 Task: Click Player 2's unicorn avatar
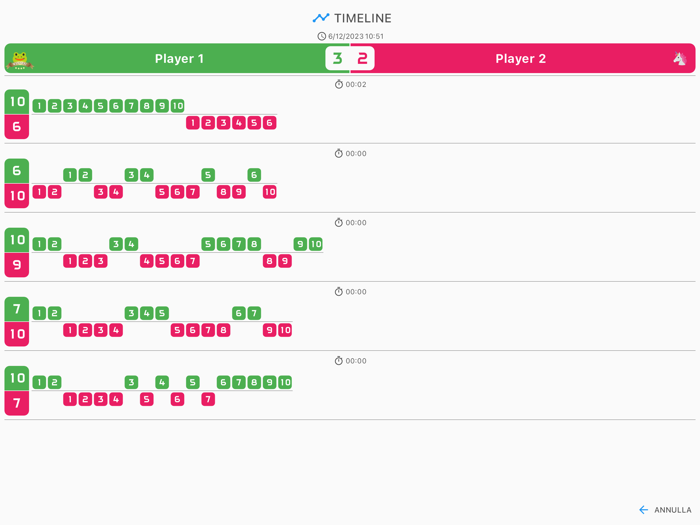(680, 59)
